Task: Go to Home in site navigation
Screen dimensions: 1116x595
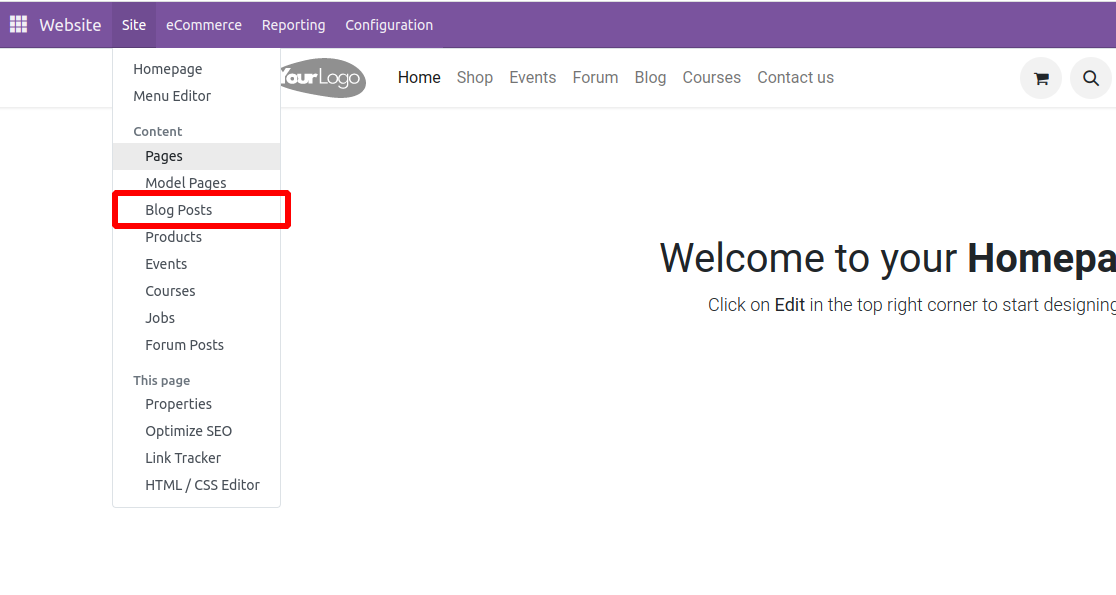Action: coord(419,78)
